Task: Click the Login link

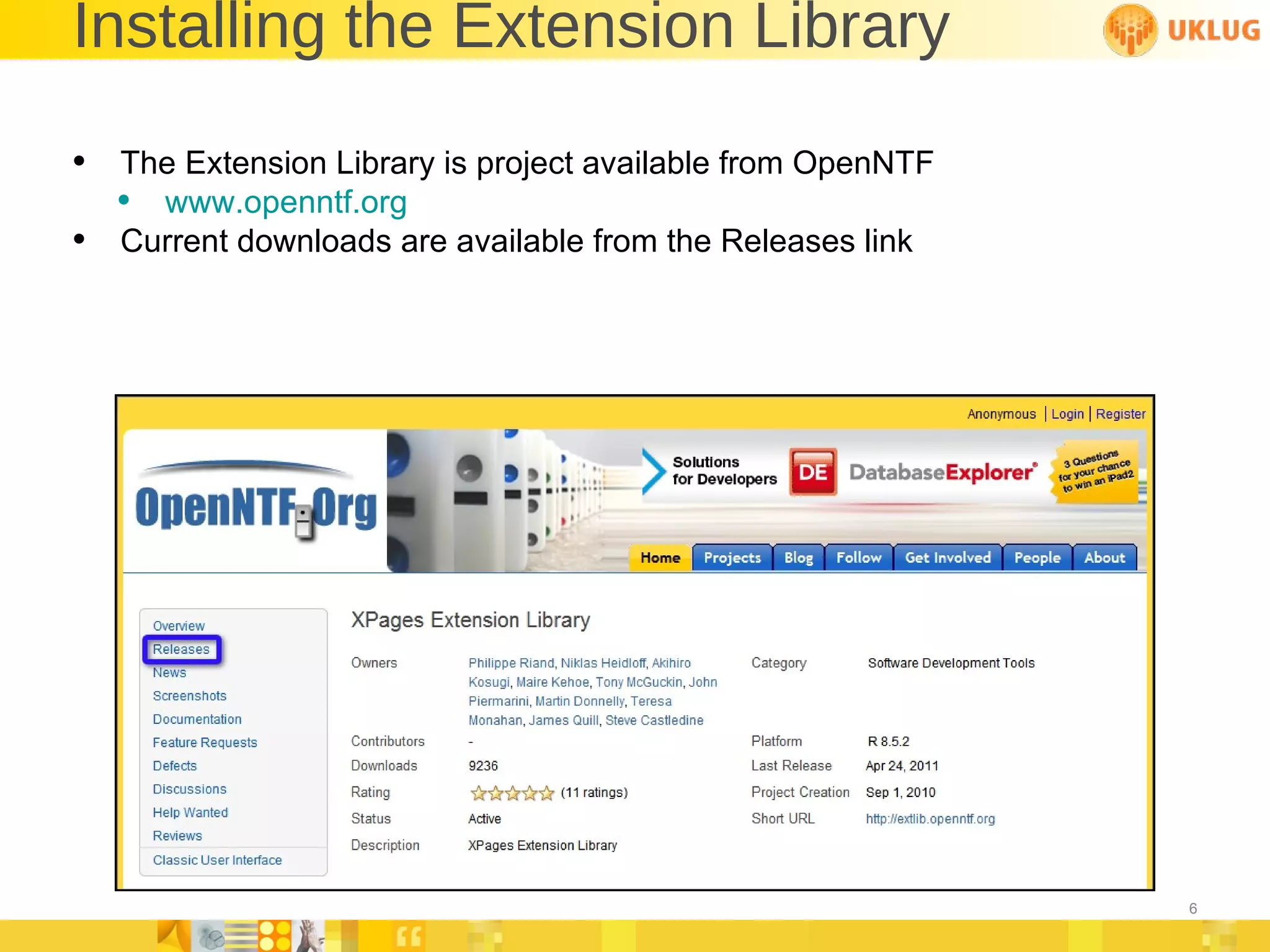Action: tap(1067, 414)
